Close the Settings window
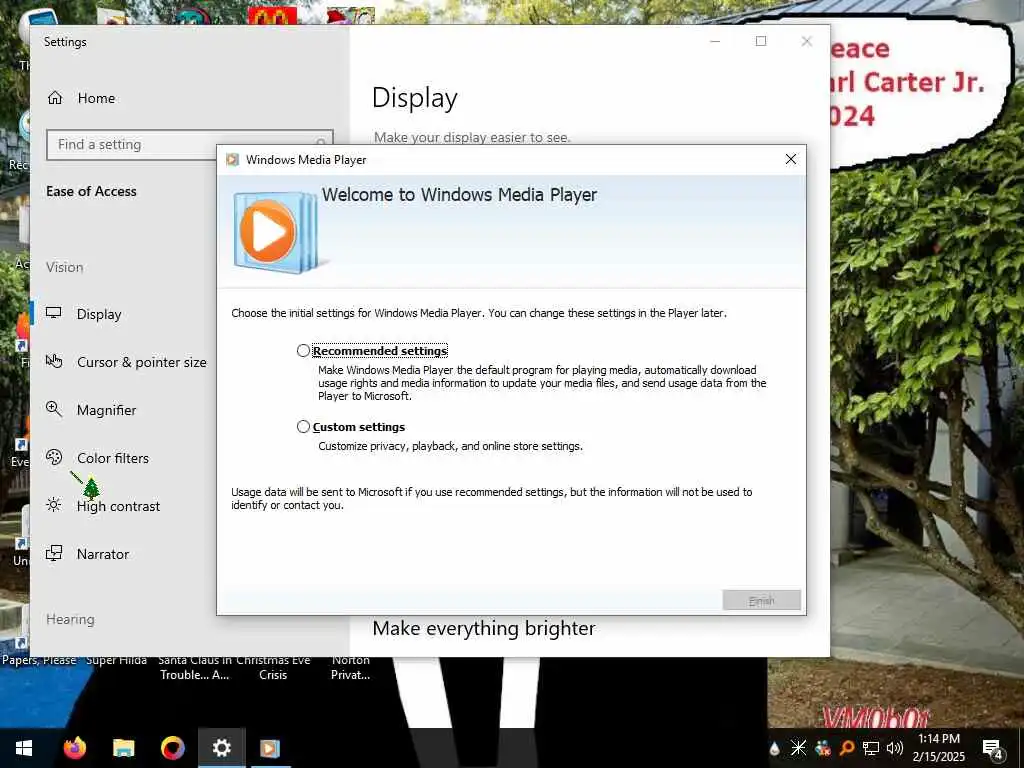1024x768 pixels. point(807,41)
